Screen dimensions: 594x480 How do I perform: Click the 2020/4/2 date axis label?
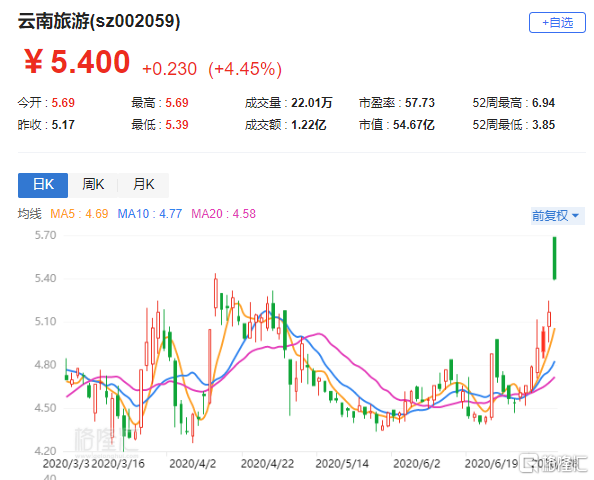192,463
